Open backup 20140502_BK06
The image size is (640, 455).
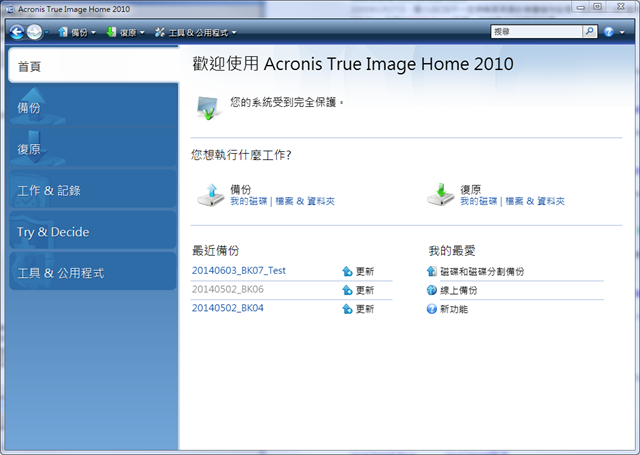pyautogui.click(x=228, y=289)
